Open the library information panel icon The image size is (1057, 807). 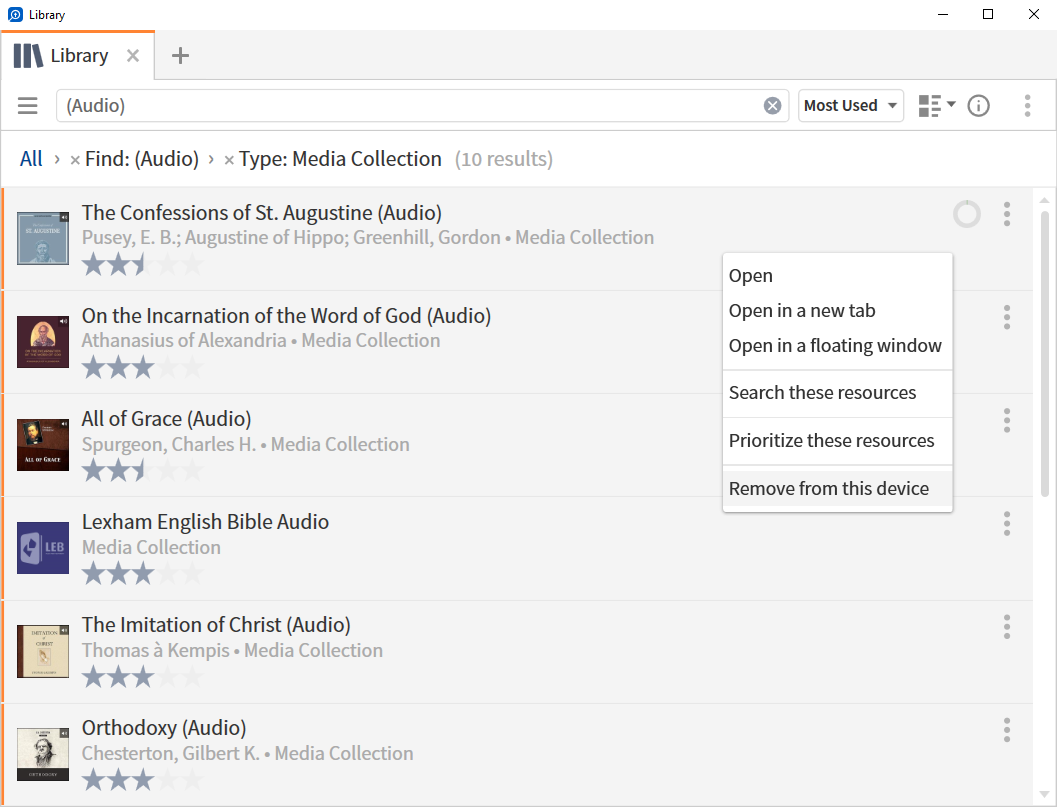(x=979, y=106)
